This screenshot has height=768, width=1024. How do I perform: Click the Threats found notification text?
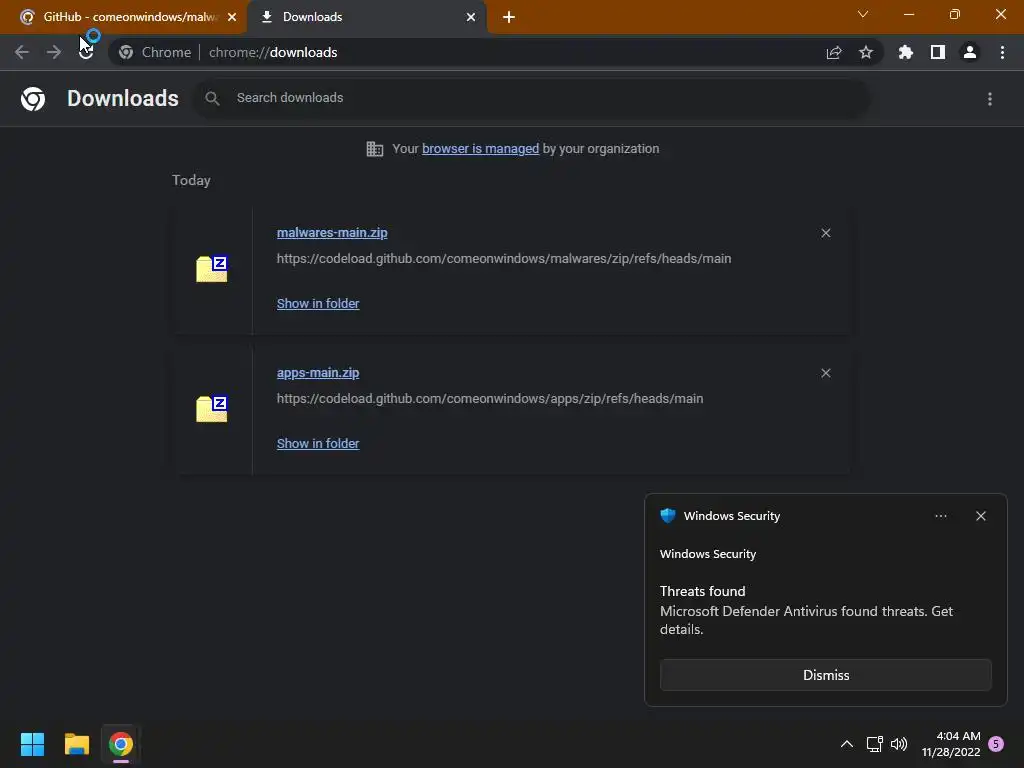pyautogui.click(x=702, y=591)
